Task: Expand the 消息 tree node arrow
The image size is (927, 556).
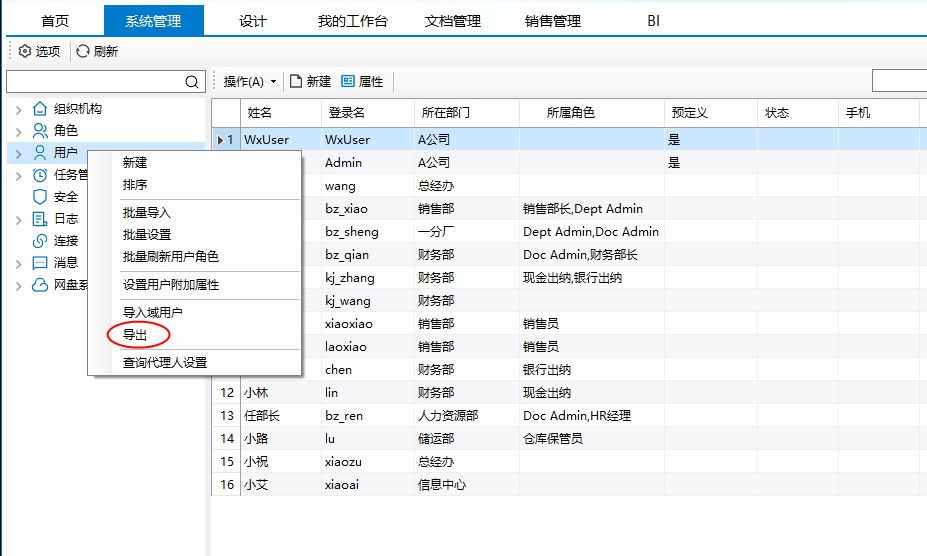Action: [18, 263]
